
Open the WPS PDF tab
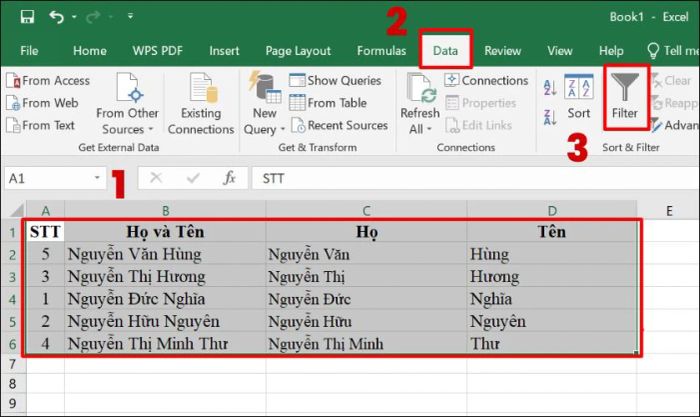[x=158, y=50]
